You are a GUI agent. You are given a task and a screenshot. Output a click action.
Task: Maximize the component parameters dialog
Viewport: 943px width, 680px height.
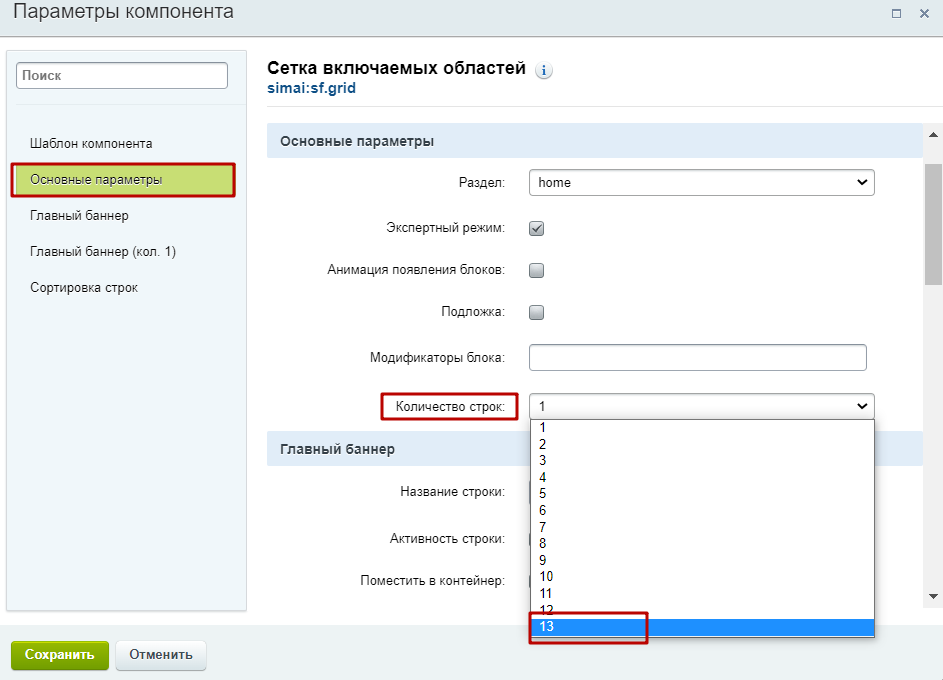point(896,13)
